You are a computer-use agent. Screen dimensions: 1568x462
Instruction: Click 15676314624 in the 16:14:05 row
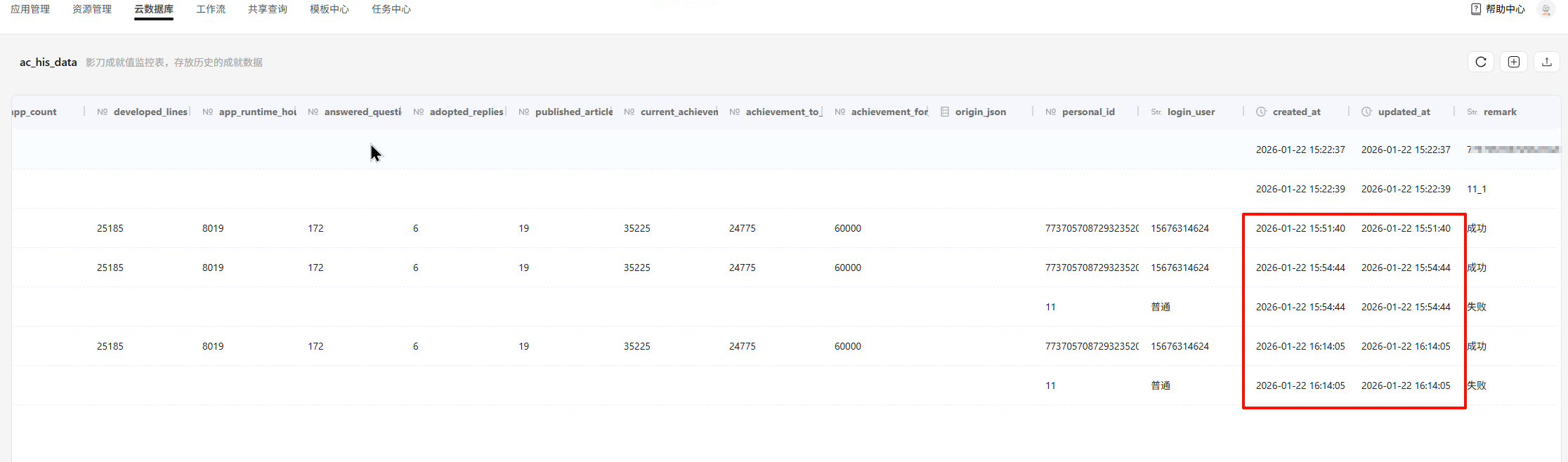(1180, 346)
